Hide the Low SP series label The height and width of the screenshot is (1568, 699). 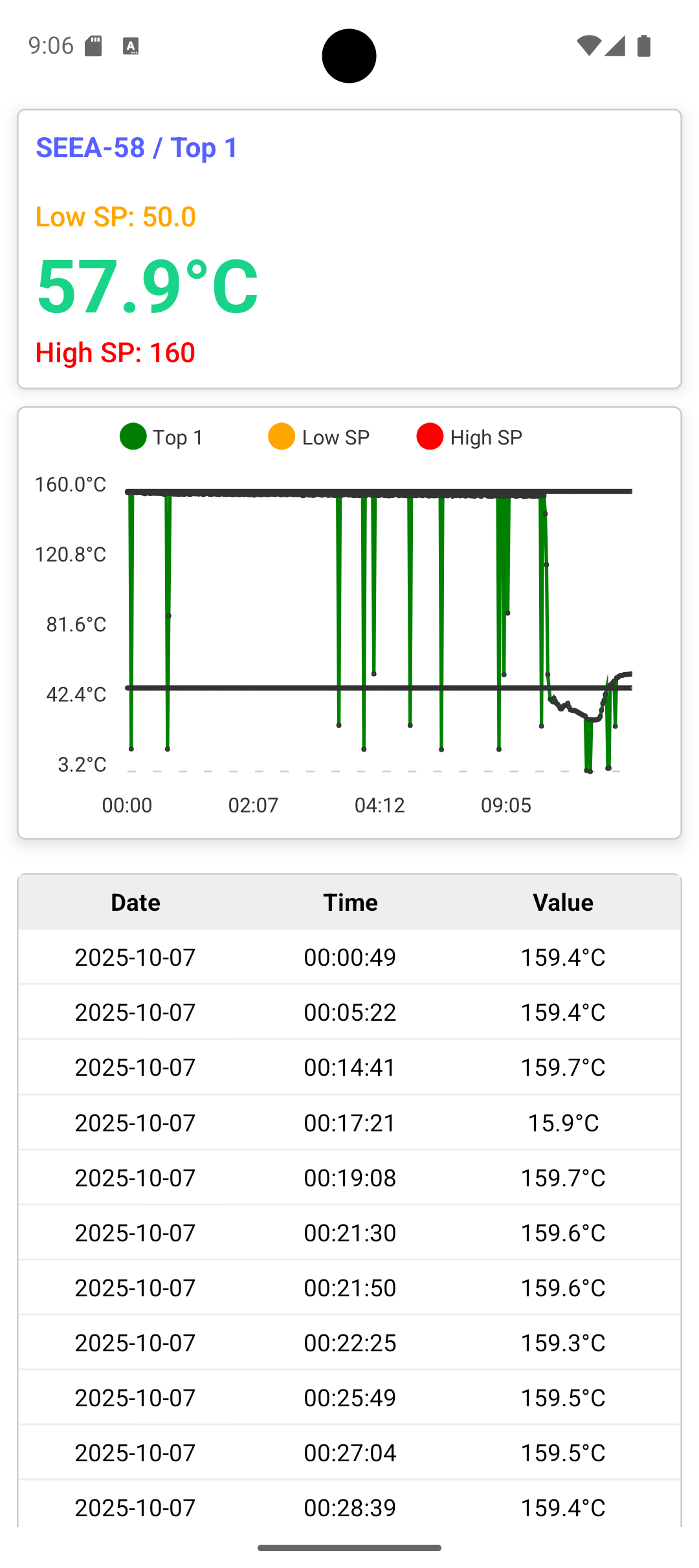(335, 438)
